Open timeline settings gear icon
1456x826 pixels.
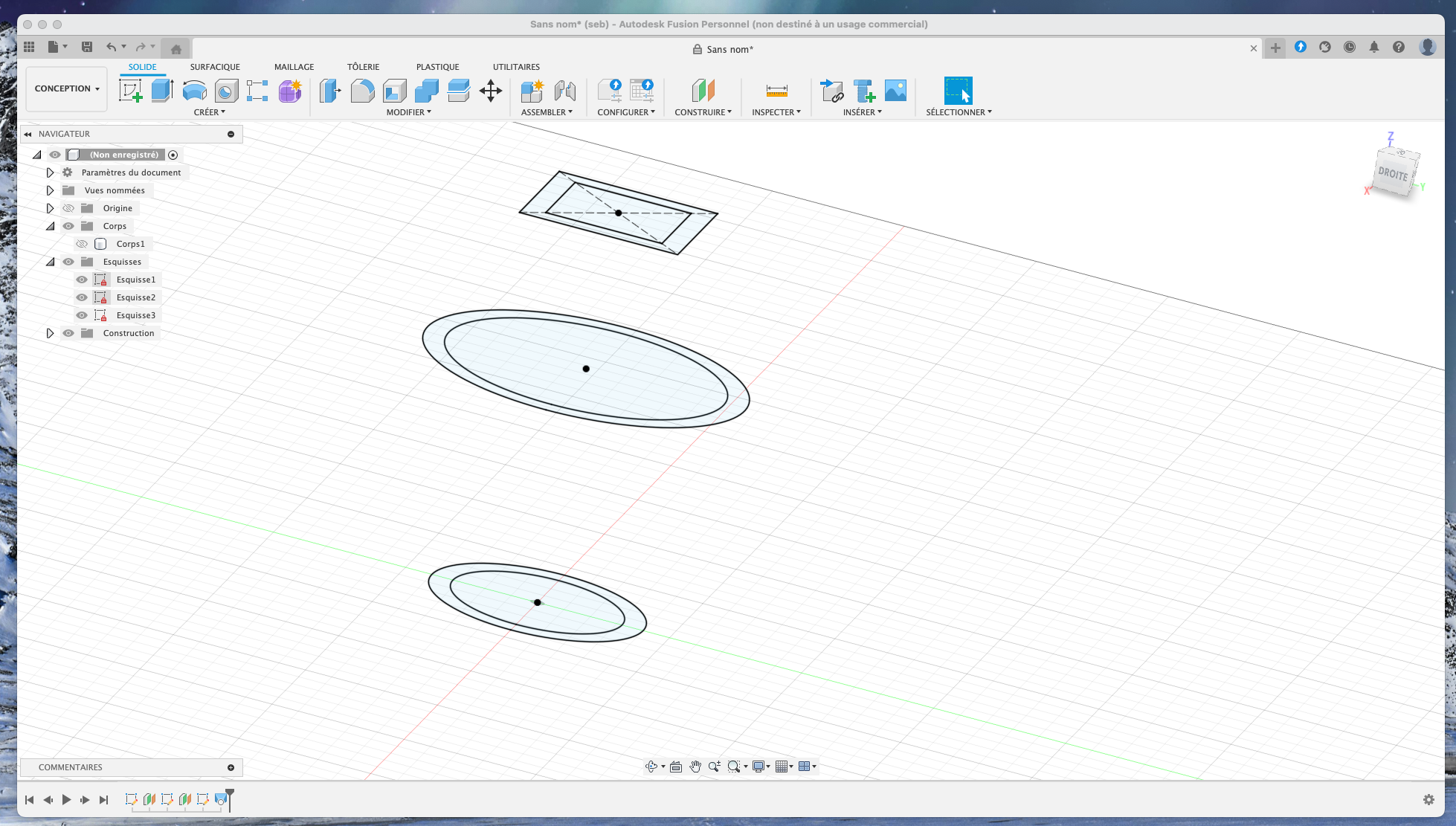[x=1428, y=799]
